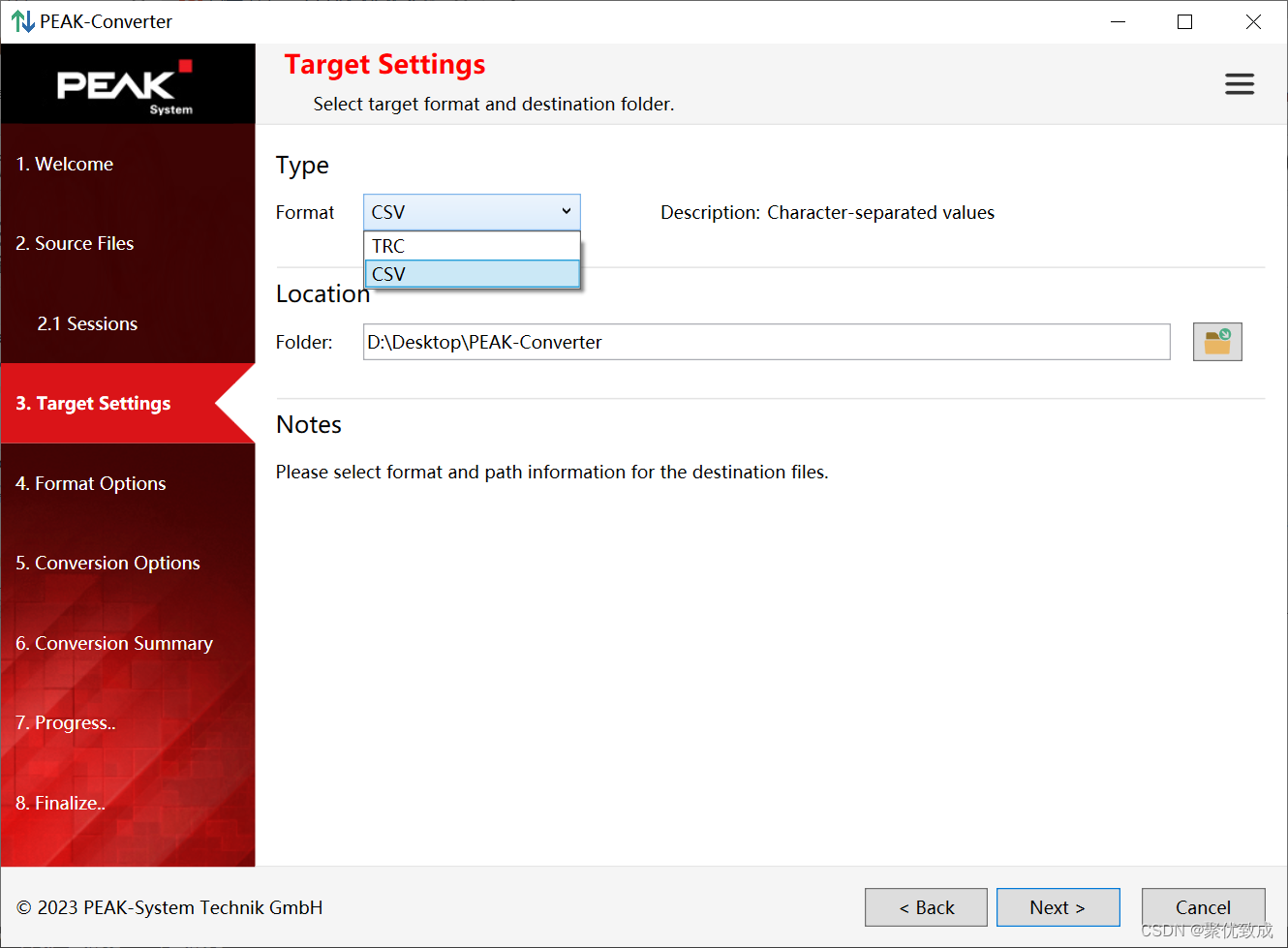Viewport: 1288px width, 948px height.
Task: Click the 'Folder:' label
Action: 304,342
